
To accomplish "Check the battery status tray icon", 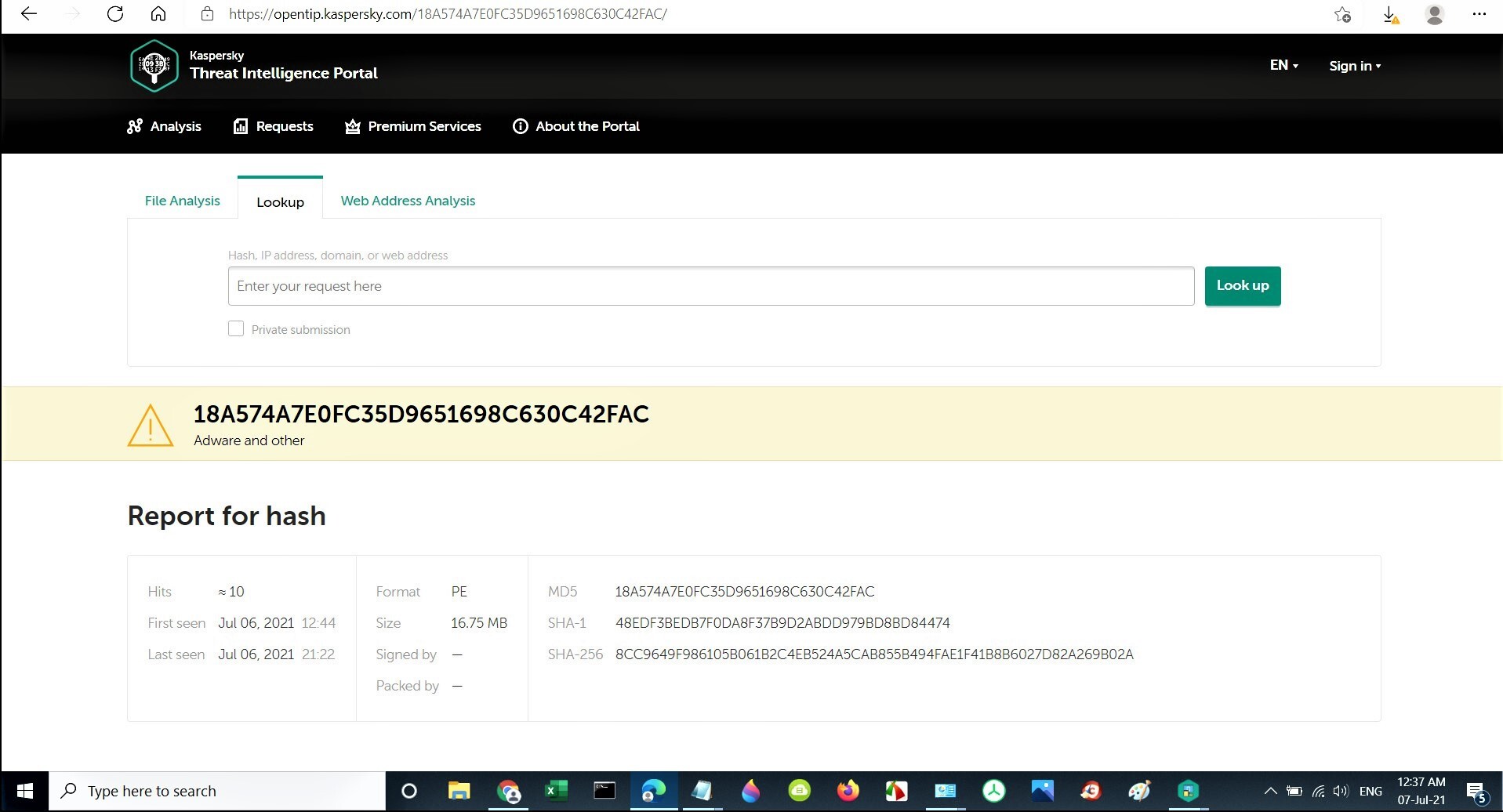I will click(1294, 792).
